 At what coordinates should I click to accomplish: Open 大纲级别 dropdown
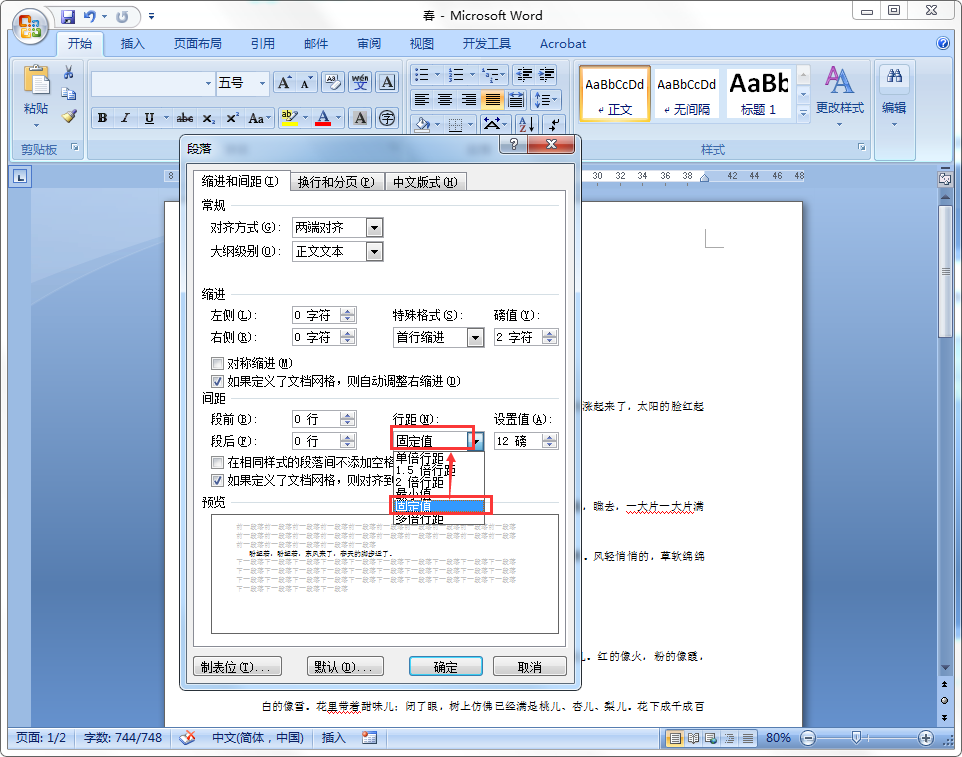(x=374, y=252)
